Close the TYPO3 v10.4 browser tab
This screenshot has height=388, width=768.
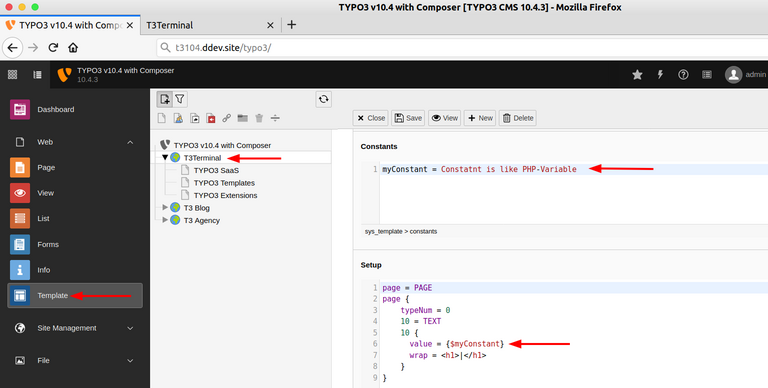(130, 25)
